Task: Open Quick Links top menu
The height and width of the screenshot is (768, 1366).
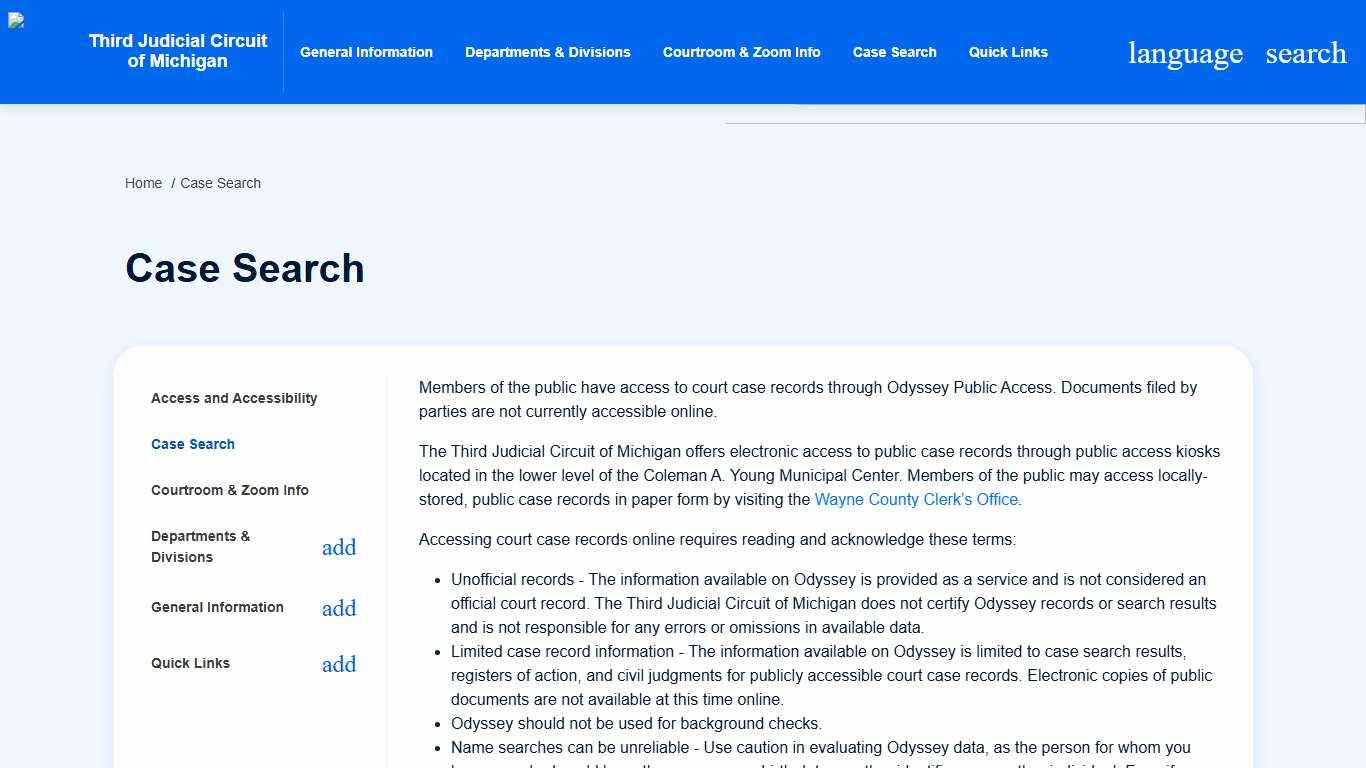Action: [1008, 52]
